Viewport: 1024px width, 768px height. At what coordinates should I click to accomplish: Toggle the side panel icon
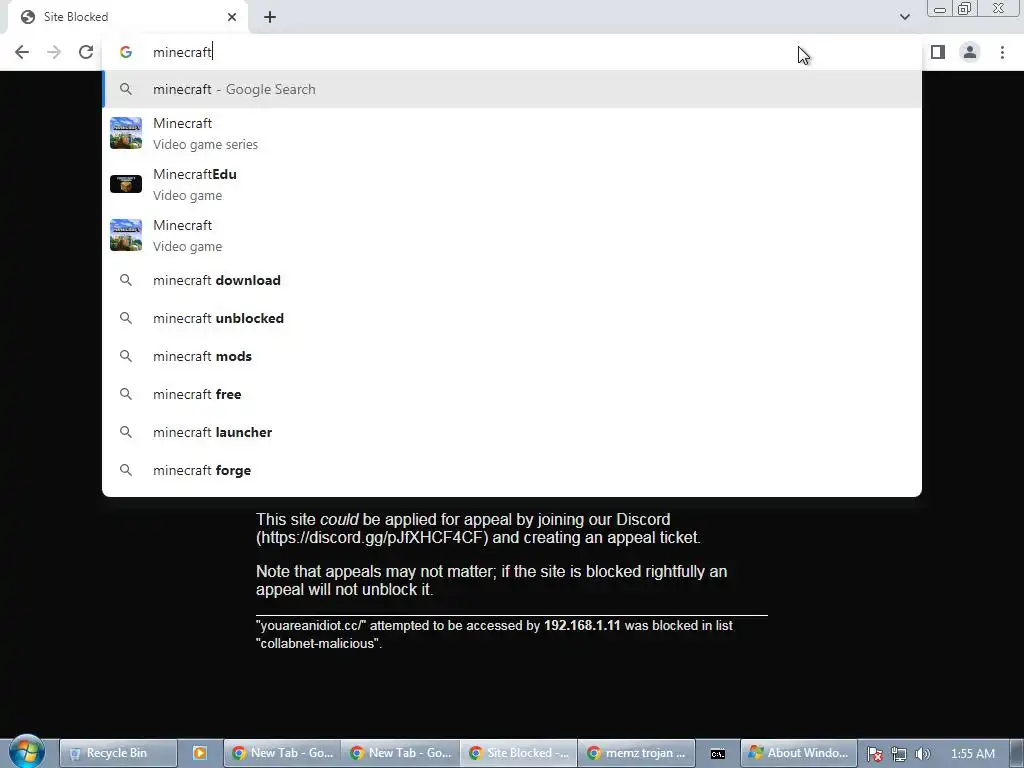click(938, 52)
